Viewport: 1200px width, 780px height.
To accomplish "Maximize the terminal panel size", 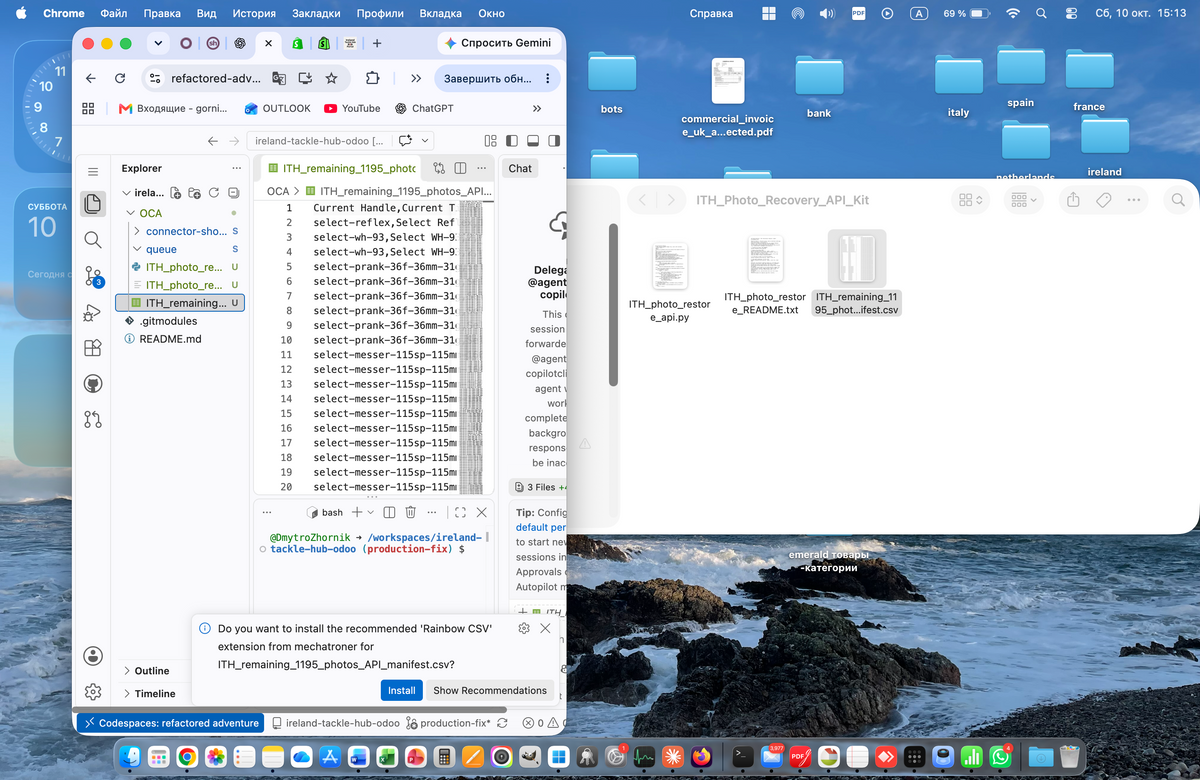I will (x=460, y=512).
